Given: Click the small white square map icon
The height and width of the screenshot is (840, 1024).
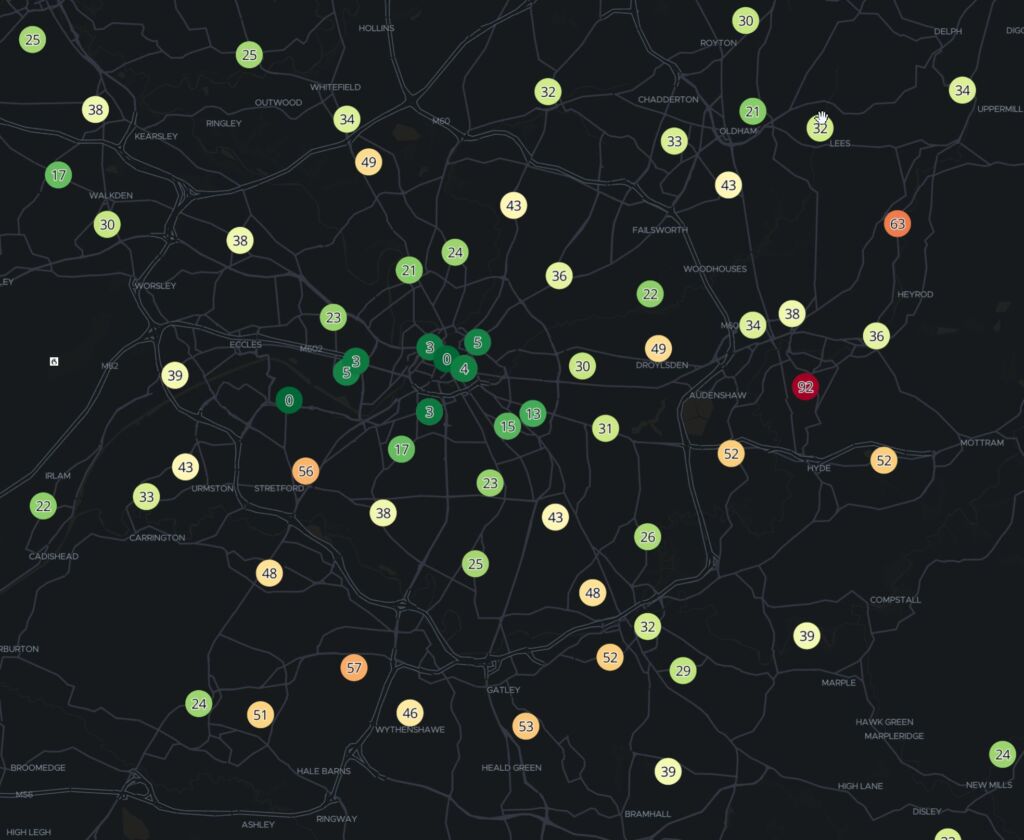Looking at the screenshot, I should 54,361.
